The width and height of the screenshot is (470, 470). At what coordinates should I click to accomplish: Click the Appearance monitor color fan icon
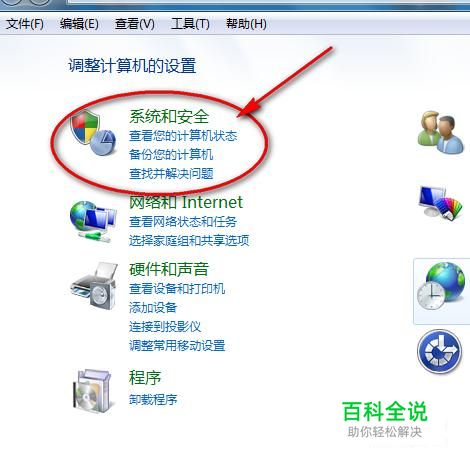tap(441, 203)
